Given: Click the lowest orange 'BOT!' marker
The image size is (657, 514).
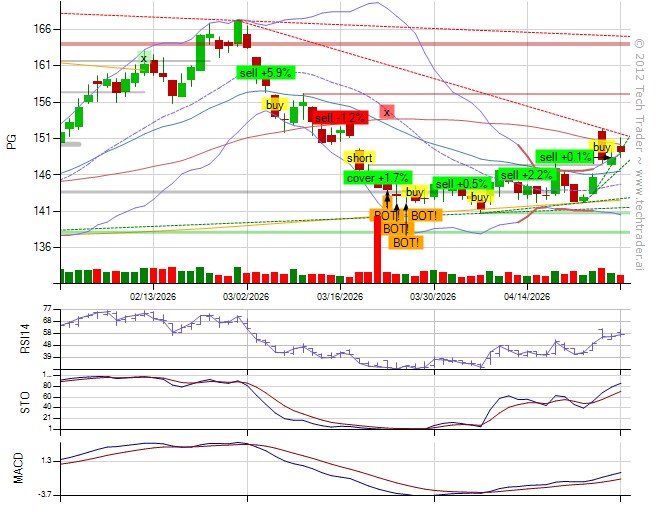Looking at the screenshot, I should 405,242.
